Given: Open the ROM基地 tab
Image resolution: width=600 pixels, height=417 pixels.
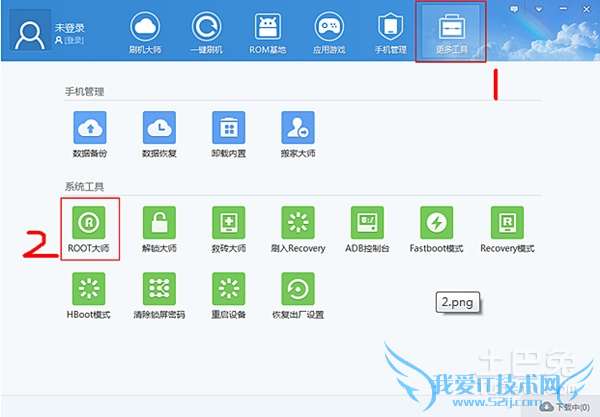Looking at the screenshot, I should pyautogui.click(x=267, y=33).
